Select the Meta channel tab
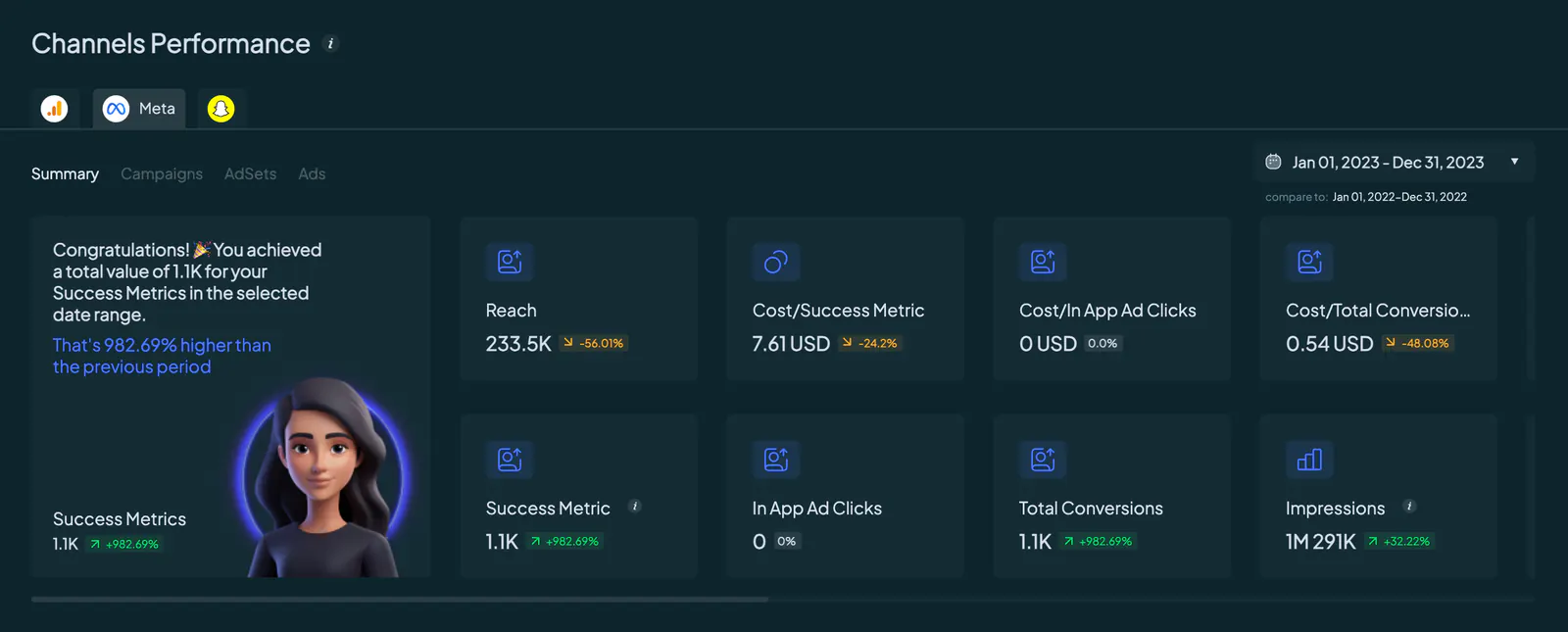Viewport: 1568px width, 632px height. [x=139, y=109]
